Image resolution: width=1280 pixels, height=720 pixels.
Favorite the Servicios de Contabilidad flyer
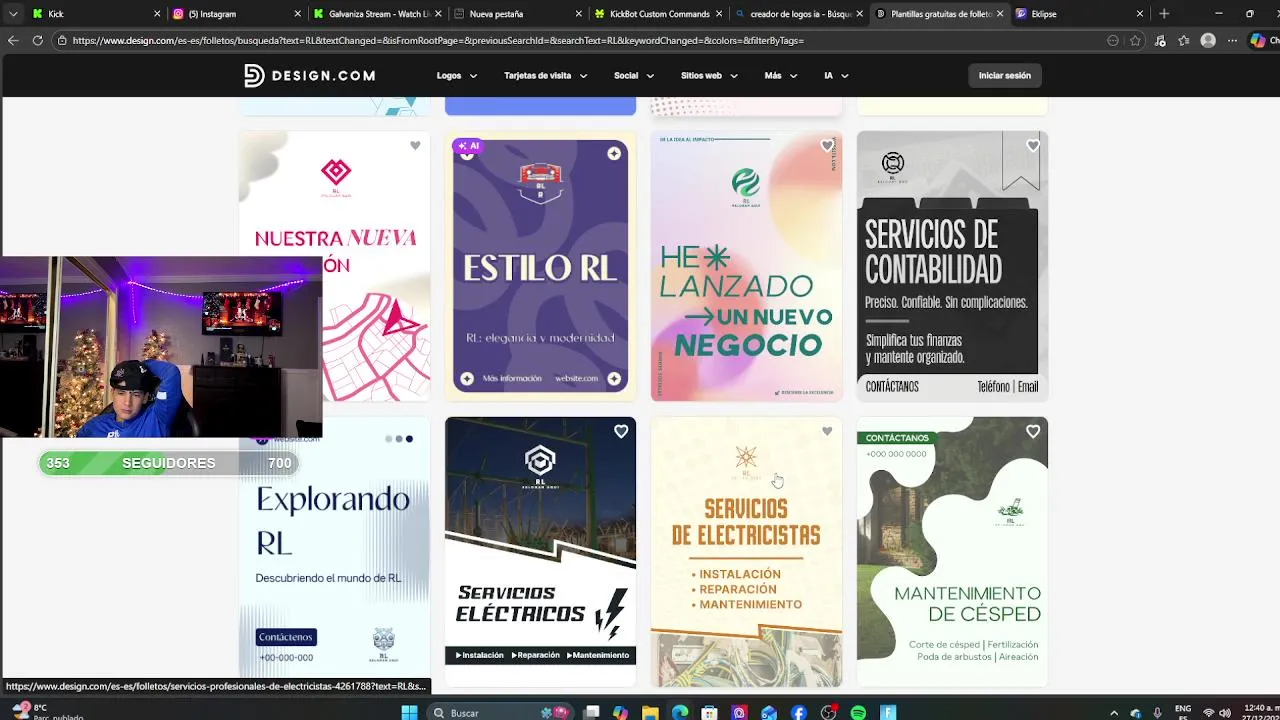coord(1033,146)
